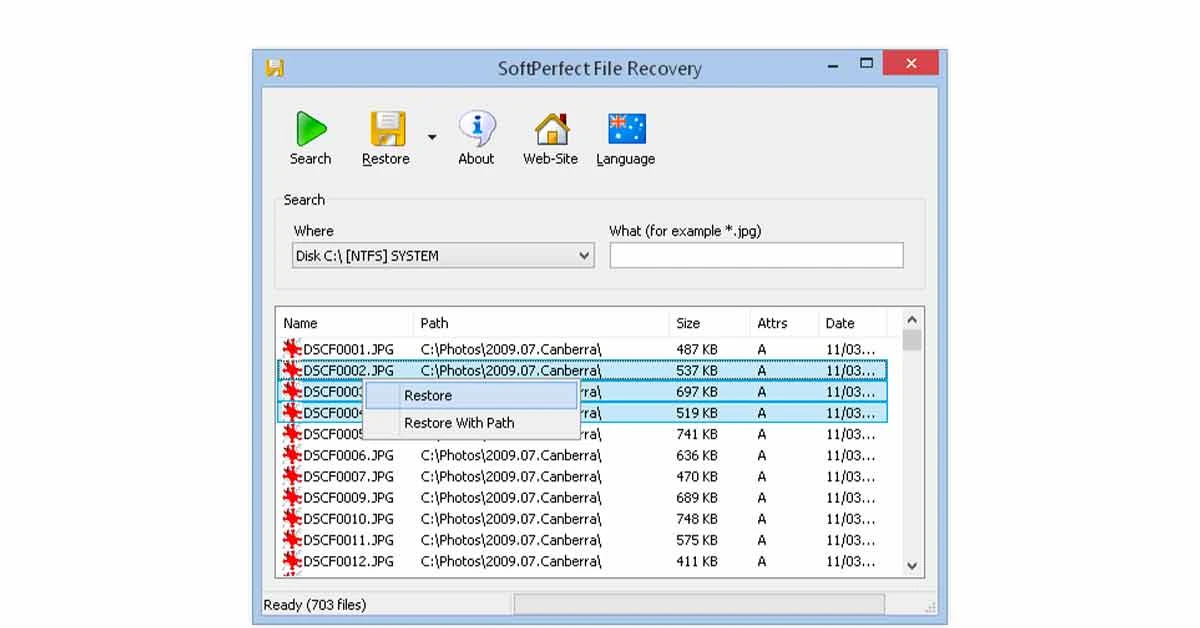The width and height of the screenshot is (1200, 628).
Task: Click the deleted file icon beside DSCF0001.JPG
Action: (291, 349)
